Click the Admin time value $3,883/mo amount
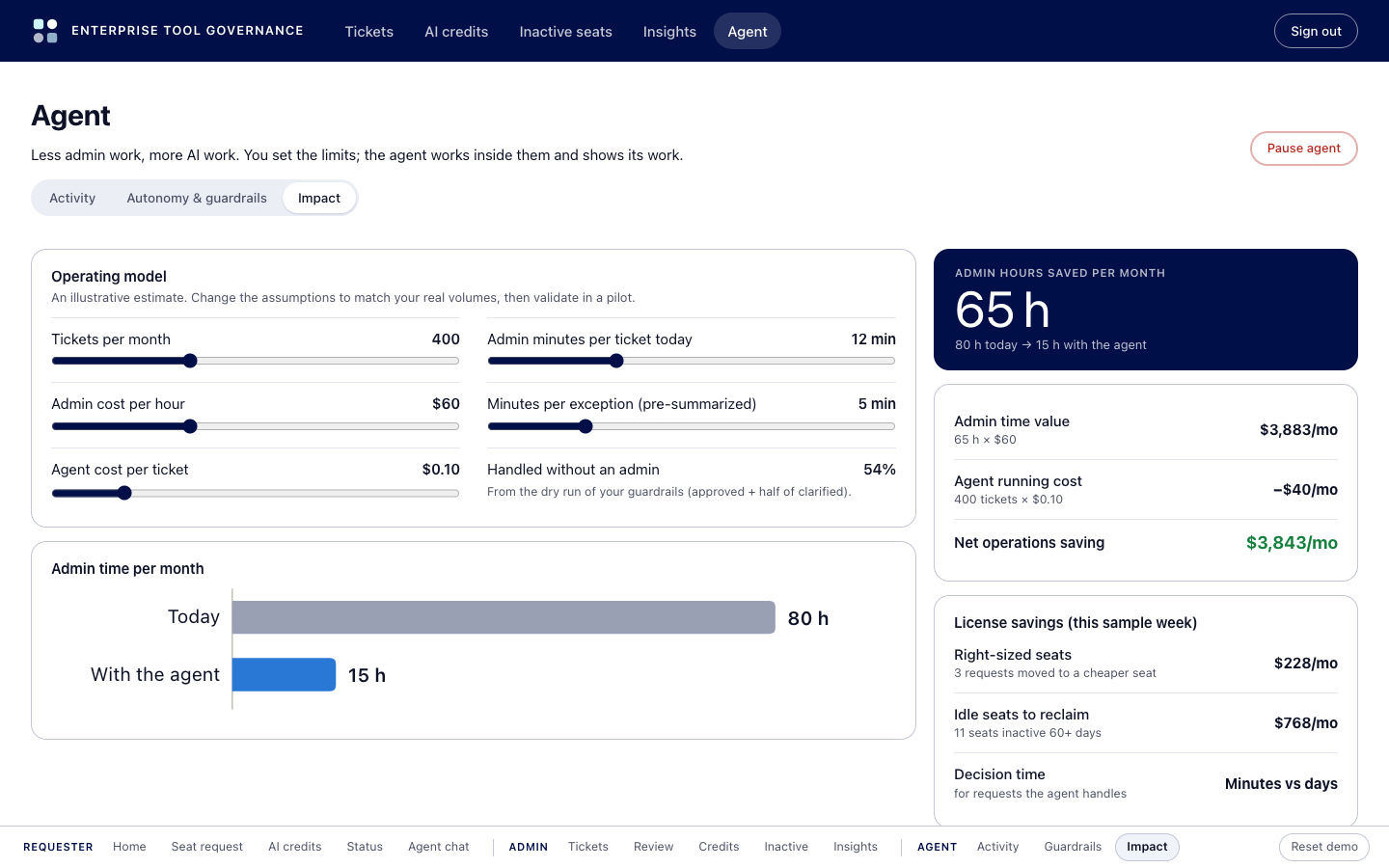1389x868 pixels. tap(1298, 430)
